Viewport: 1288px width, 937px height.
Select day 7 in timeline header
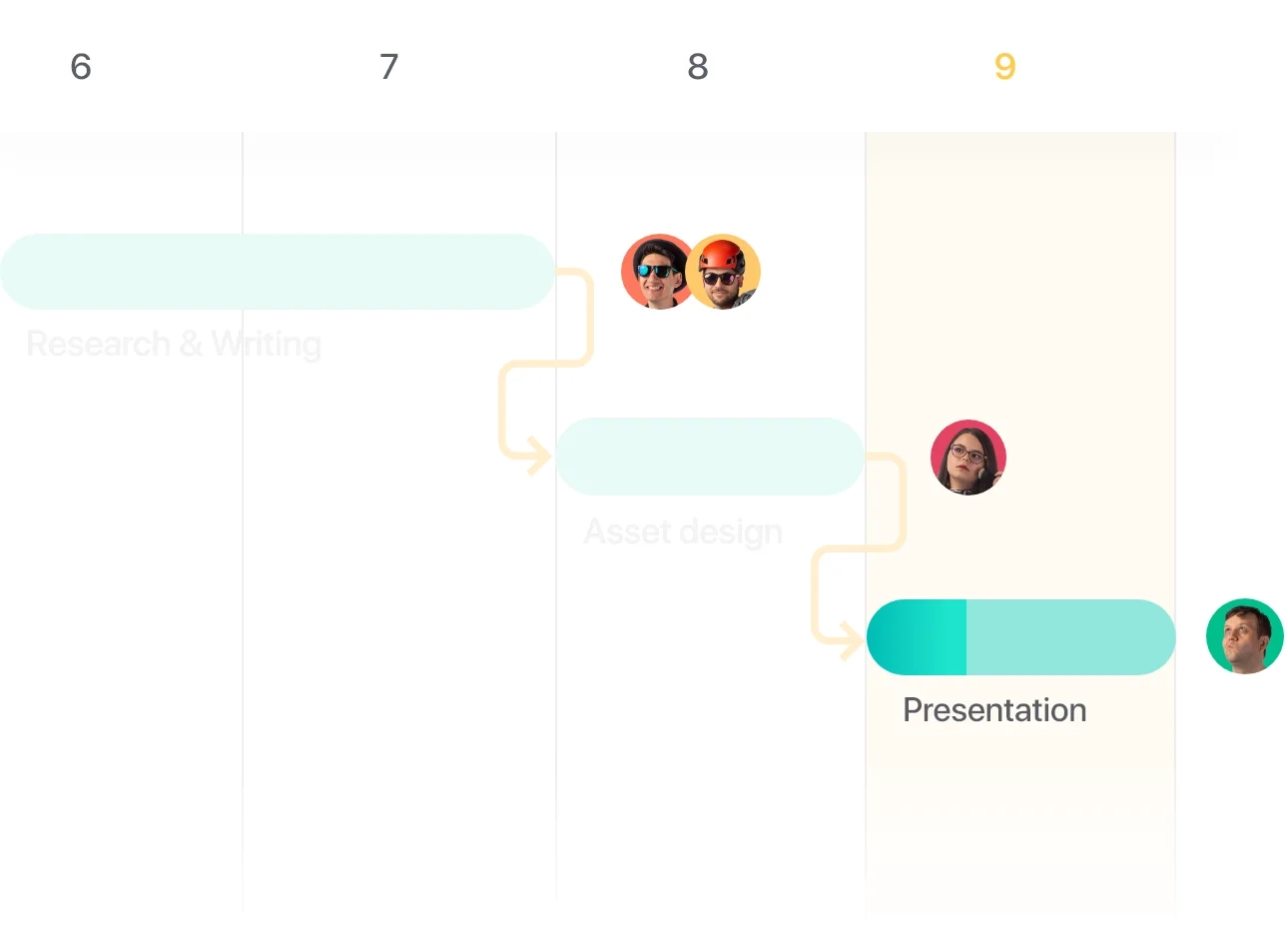389,67
